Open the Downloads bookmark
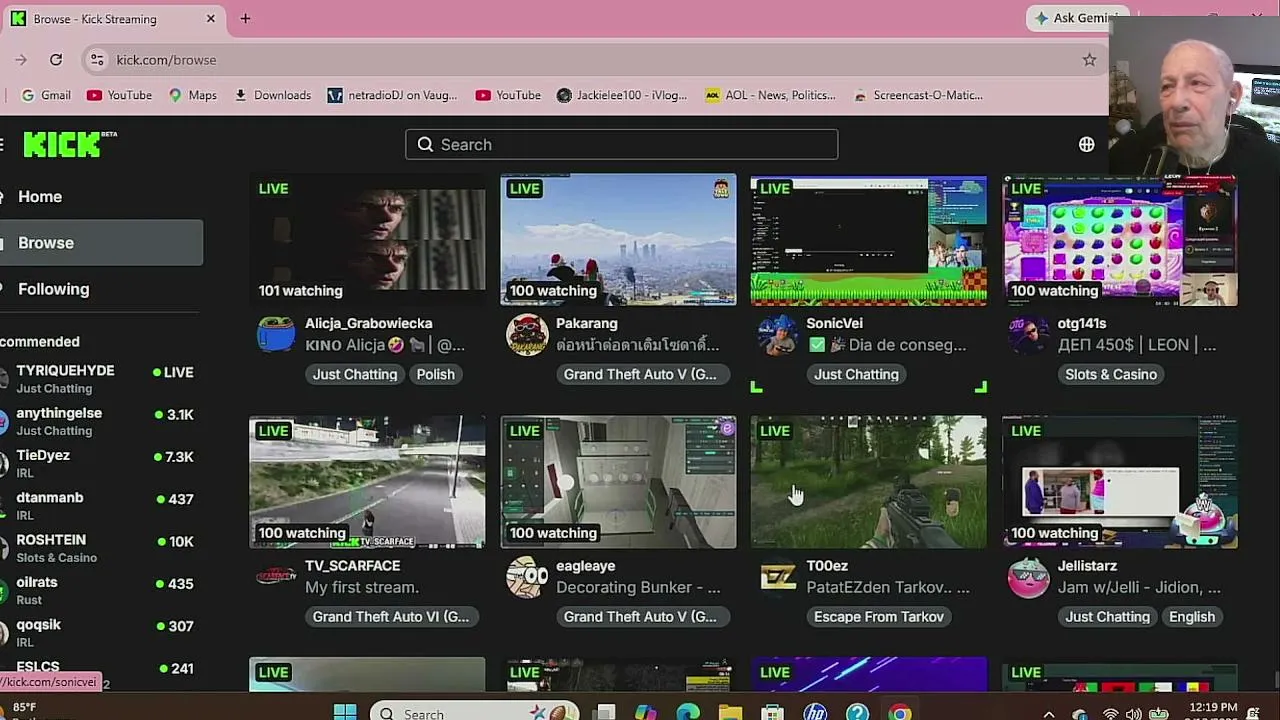 [273, 95]
